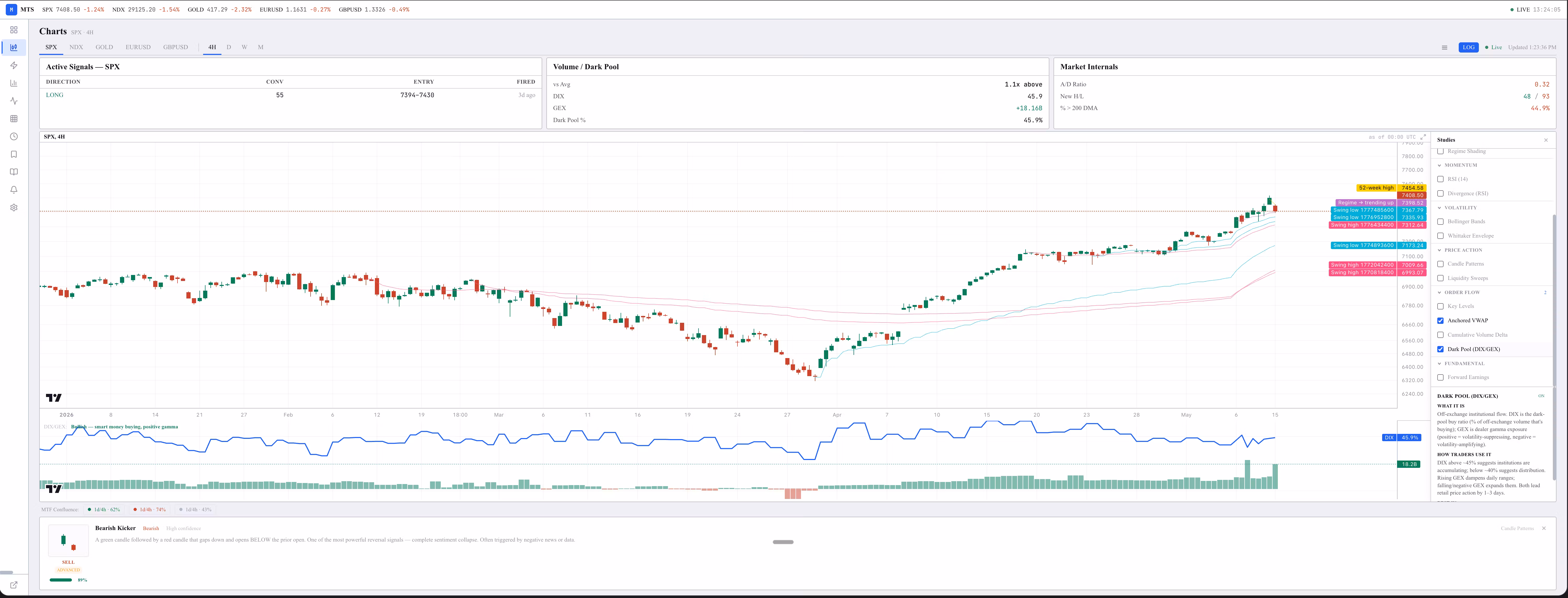
Task: Open the table grid sidebar icon
Action: (14, 119)
